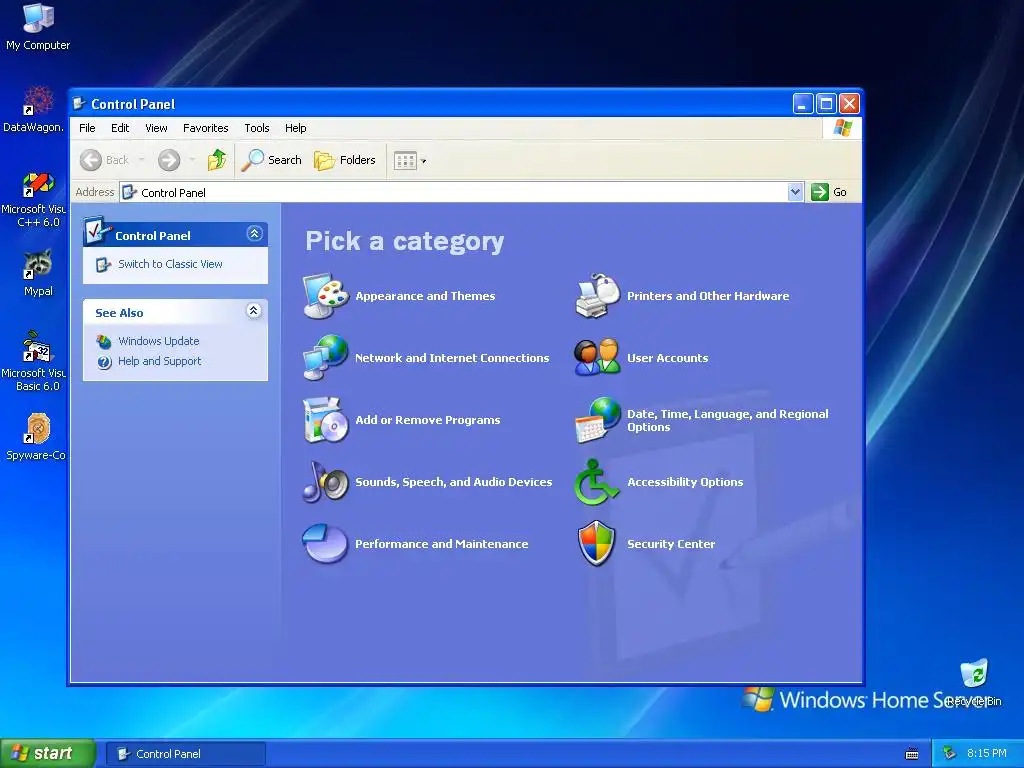The width and height of the screenshot is (1024, 768).
Task: Select the DataWagon desktop shortcut
Action: coord(33,110)
